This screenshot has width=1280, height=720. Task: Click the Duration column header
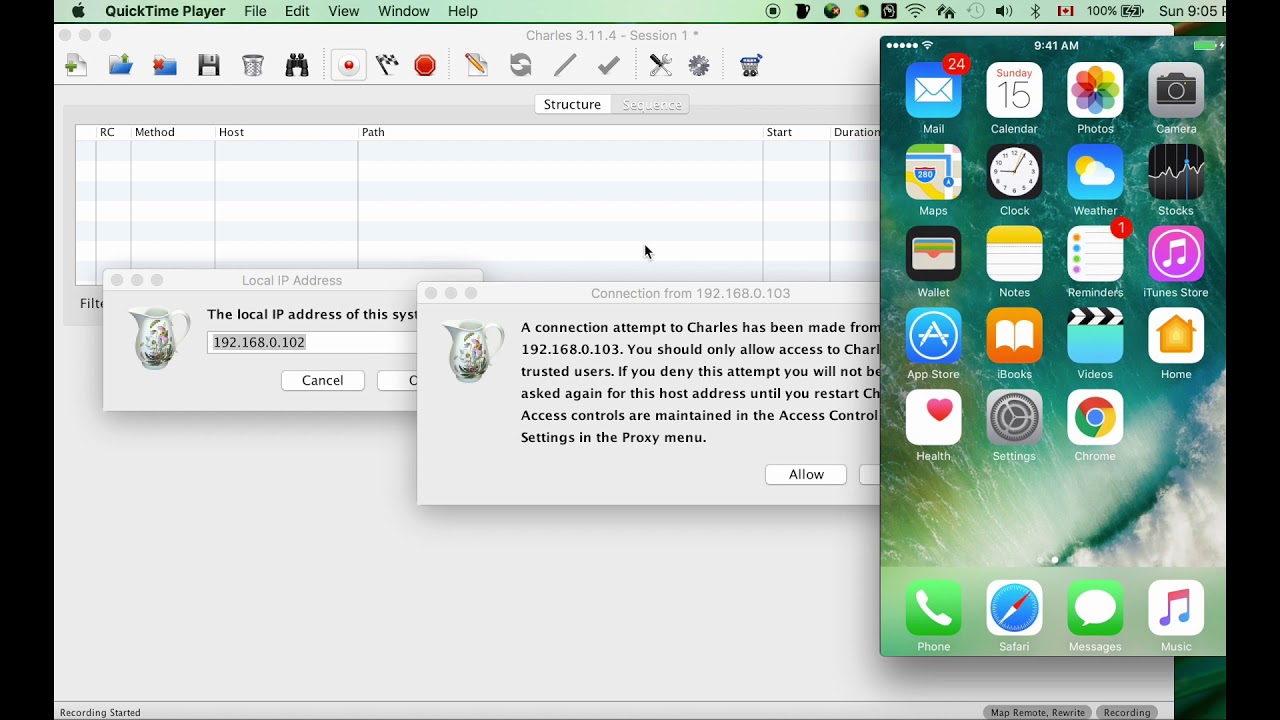point(856,132)
